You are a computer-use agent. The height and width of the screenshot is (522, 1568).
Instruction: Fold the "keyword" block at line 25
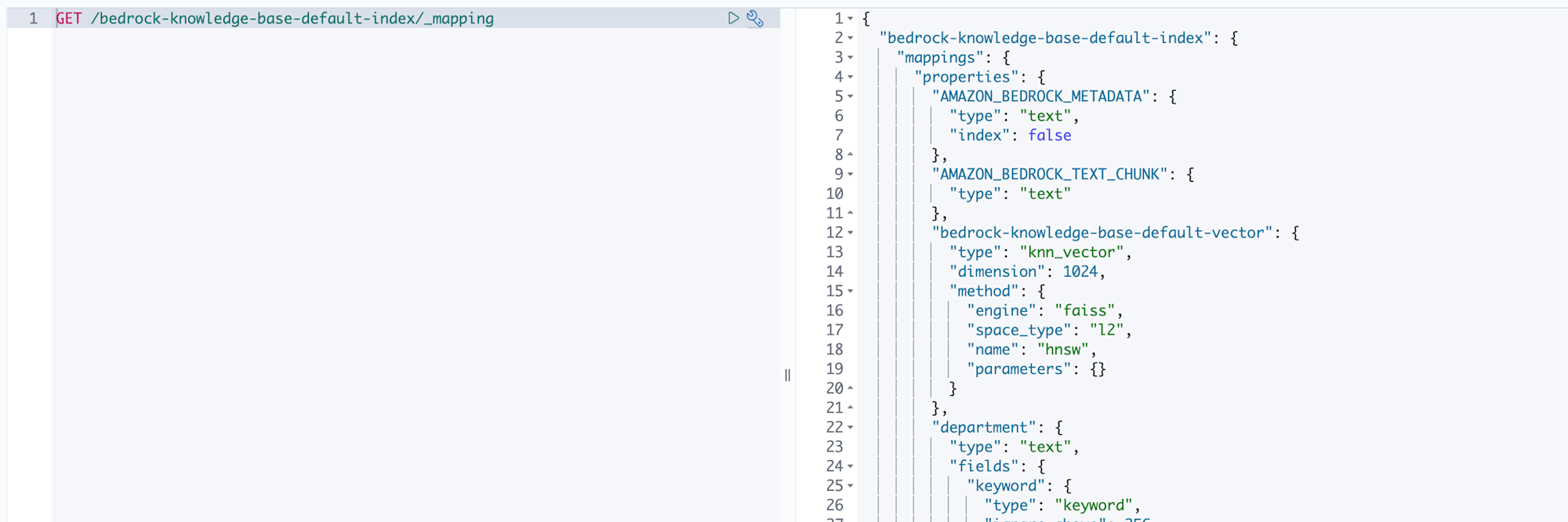851,486
